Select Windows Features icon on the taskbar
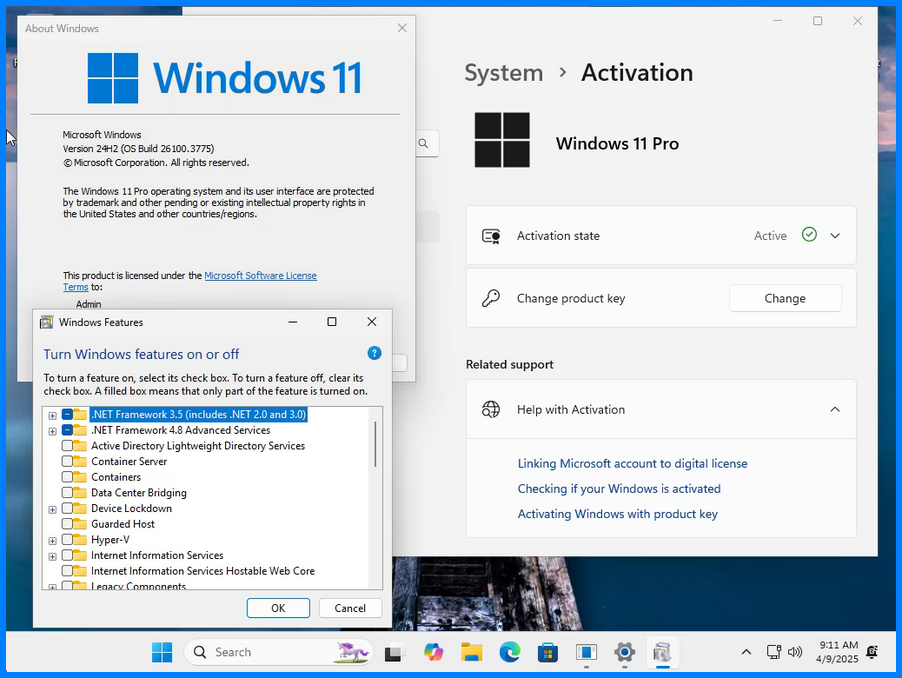The height and width of the screenshot is (678, 902). pyautogui.click(x=663, y=652)
